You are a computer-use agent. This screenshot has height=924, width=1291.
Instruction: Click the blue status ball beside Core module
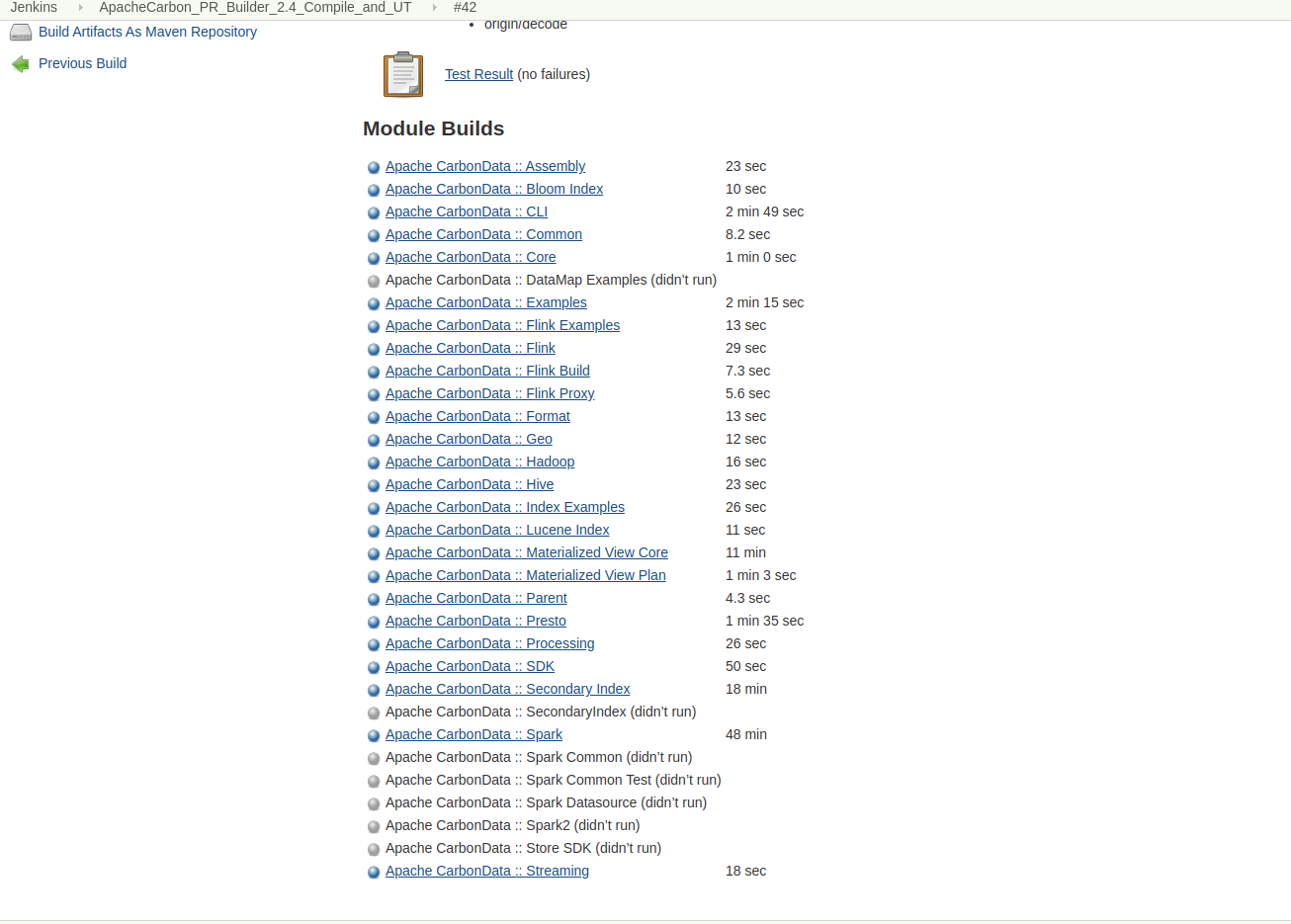(374, 258)
